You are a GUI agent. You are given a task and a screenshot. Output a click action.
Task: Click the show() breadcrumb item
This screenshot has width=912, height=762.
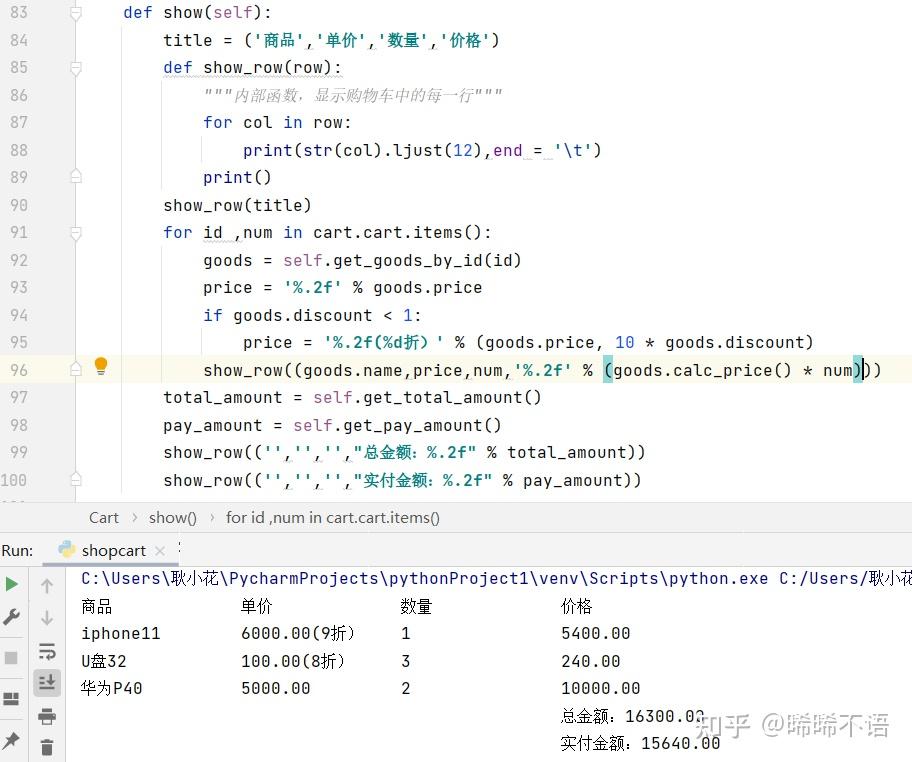coord(172,517)
